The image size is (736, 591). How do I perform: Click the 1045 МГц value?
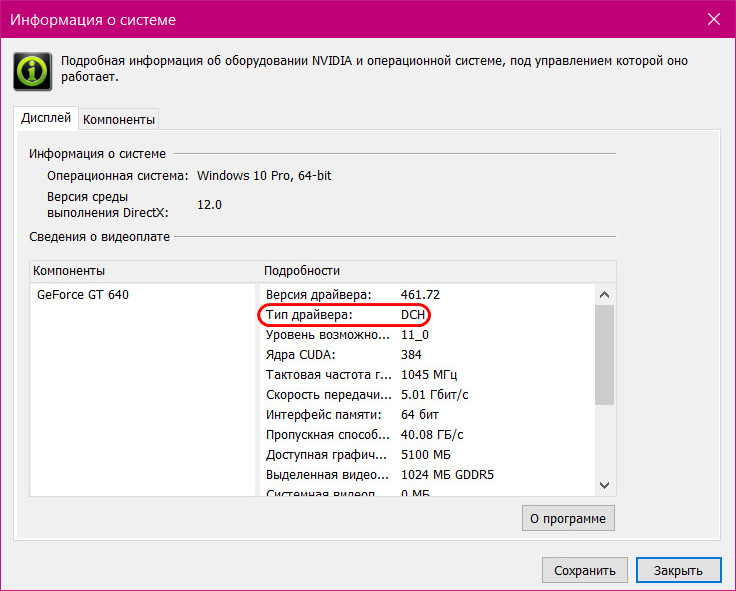pos(429,375)
